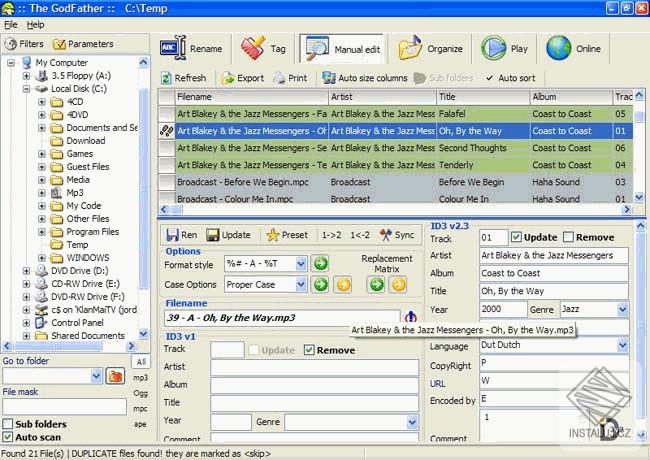Viewport: 650px width, 460px height.
Task: Open the Help menu
Action: point(36,24)
